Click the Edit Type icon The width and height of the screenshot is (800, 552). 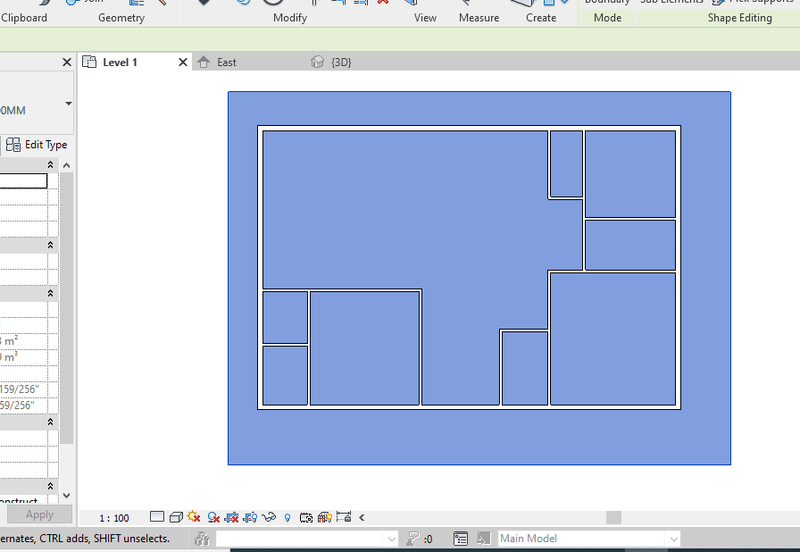[13, 145]
